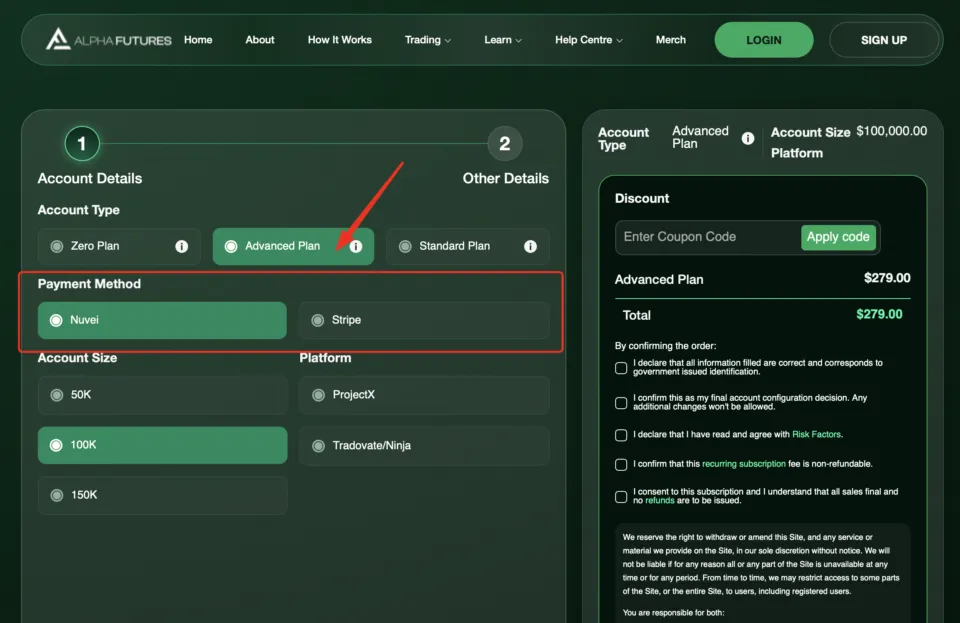Open the Merch page
Image resolution: width=960 pixels, height=623 pixels.
(x=670, y=40)
